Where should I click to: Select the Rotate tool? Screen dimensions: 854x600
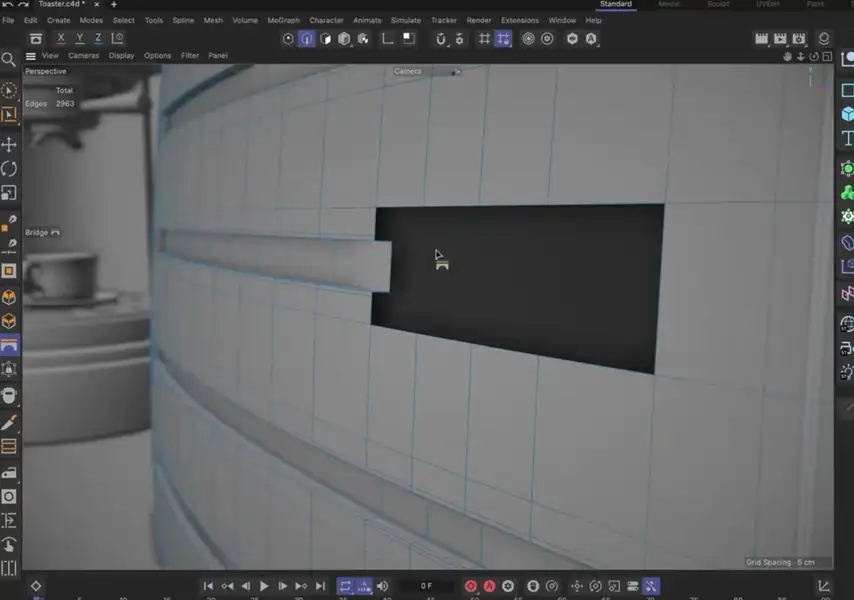point(10,167)
